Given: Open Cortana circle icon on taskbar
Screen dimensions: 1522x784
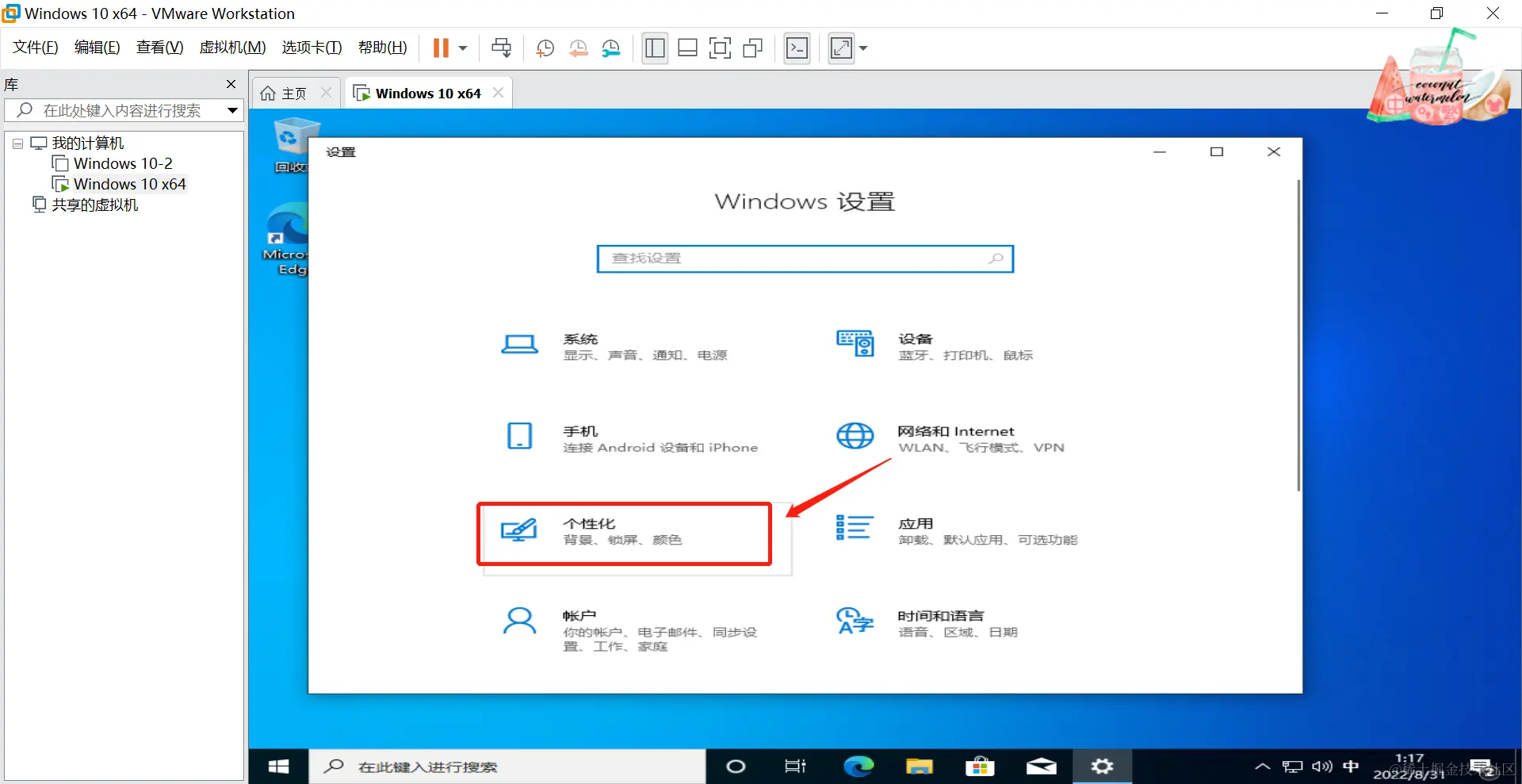Looking at the screenshot, I should 736,767.
